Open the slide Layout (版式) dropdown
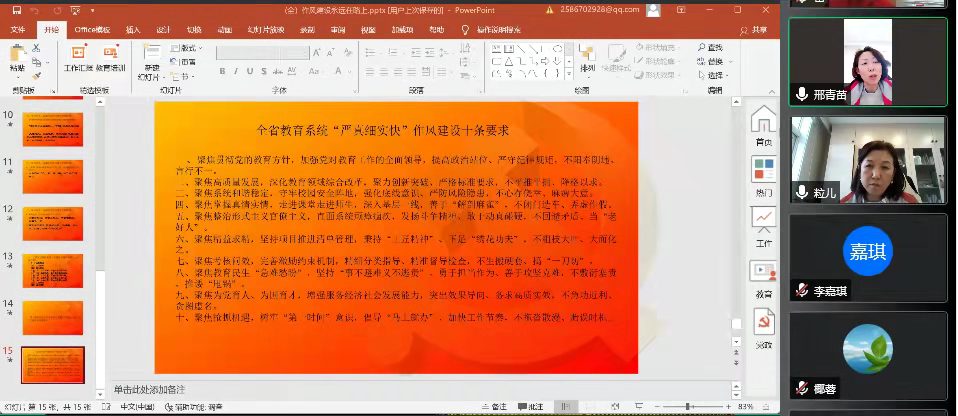958x416 pixels. [x=186, y=48]
